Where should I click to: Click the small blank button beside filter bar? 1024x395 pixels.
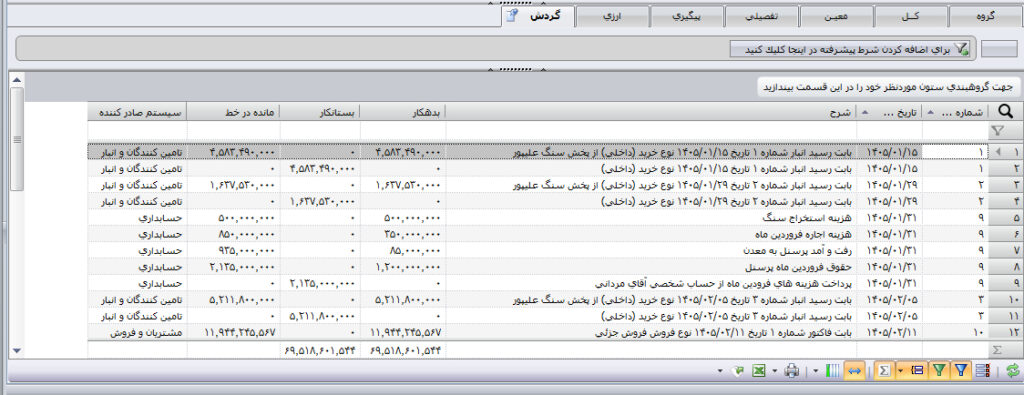coord(1000,49)
